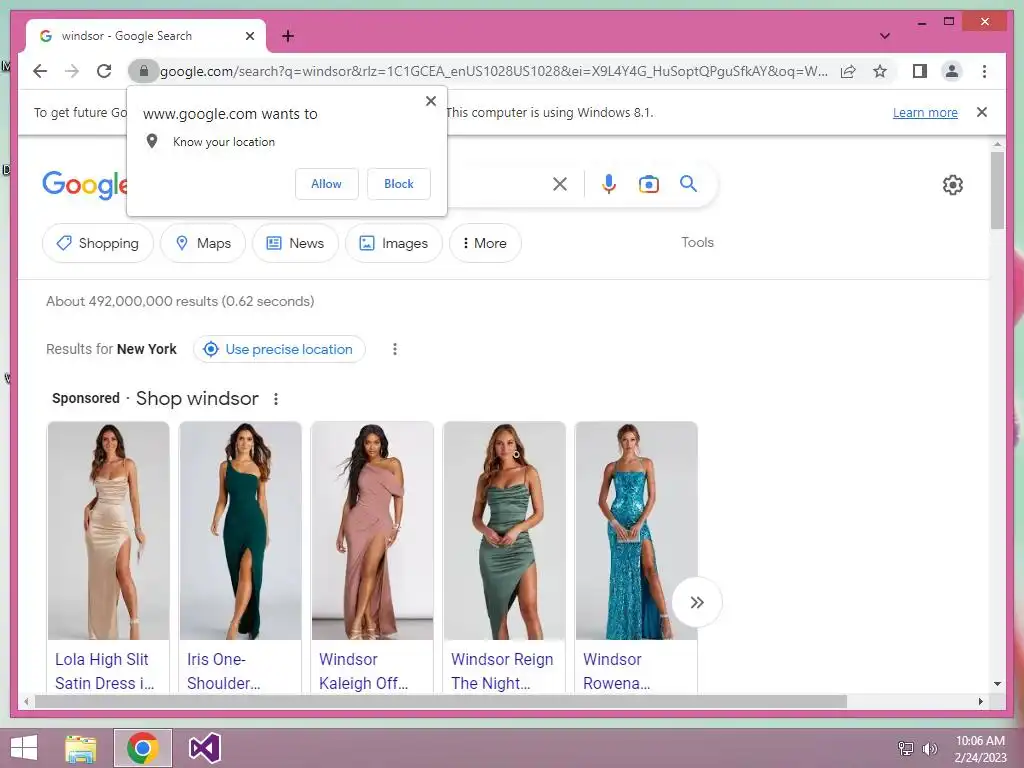Screen dimensions: 1024x768
Task: Click the scroll-down arrow of vertical scrollbar
Action: pos(997,684)
